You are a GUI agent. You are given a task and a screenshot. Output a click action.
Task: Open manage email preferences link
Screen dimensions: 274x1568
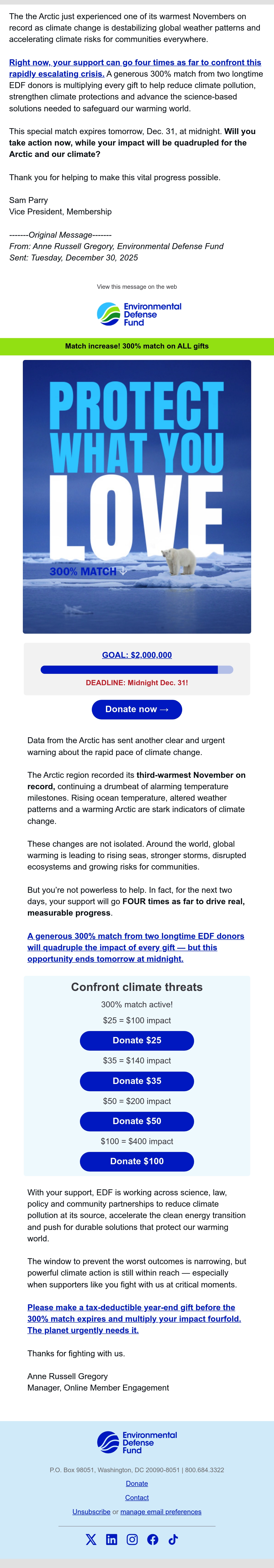coord(161,1511)
